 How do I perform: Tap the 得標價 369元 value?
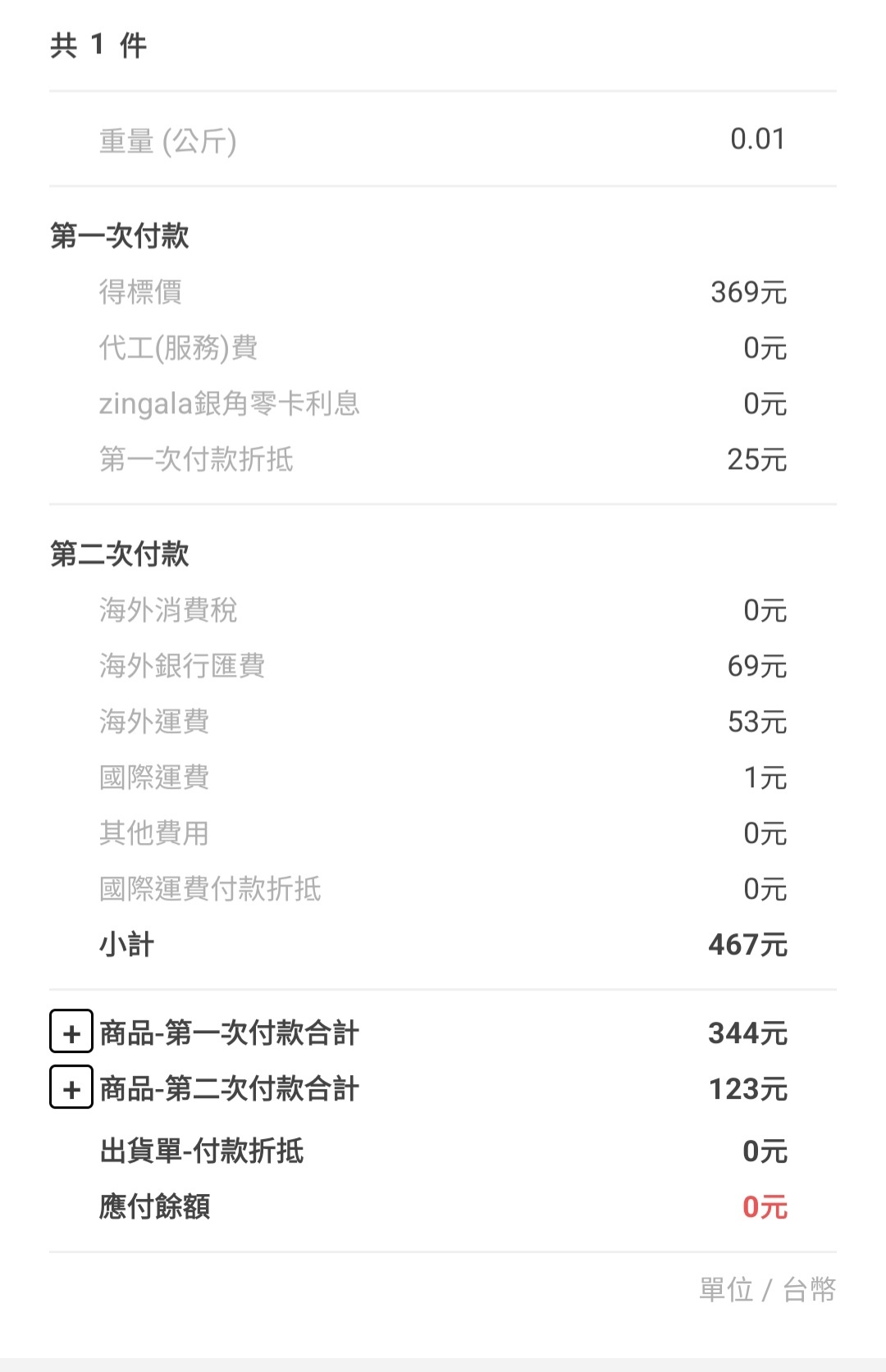pos(748,291)
